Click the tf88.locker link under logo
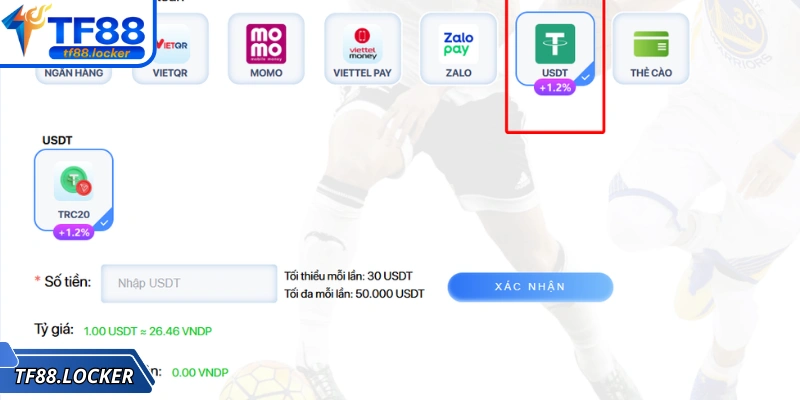The width and height of the screenshot is (800, 400). point(97,53)
